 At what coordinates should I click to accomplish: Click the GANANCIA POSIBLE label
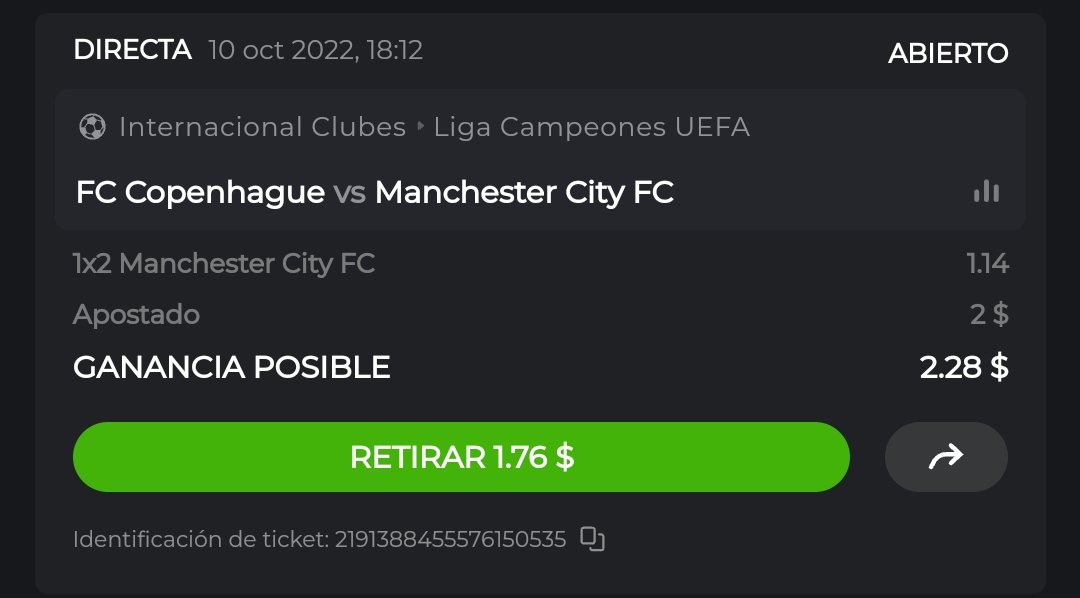click(231, 367)
